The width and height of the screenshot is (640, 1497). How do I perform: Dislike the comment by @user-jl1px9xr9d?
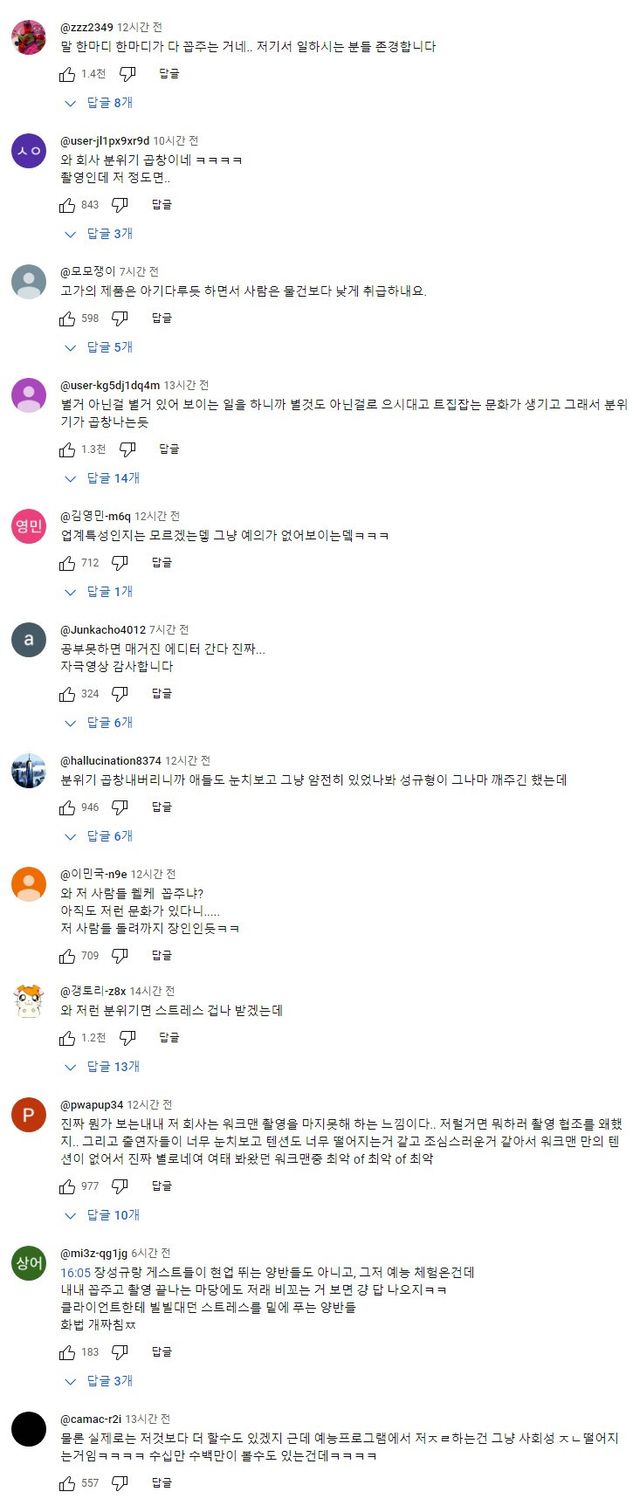pyautogui.click(x=120, y=204)
